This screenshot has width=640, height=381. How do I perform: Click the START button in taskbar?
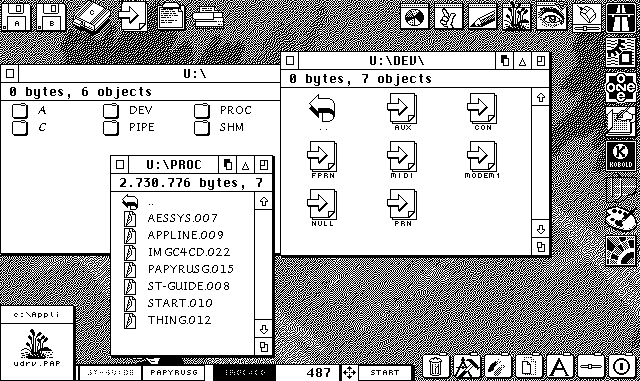tap(384, 372)
